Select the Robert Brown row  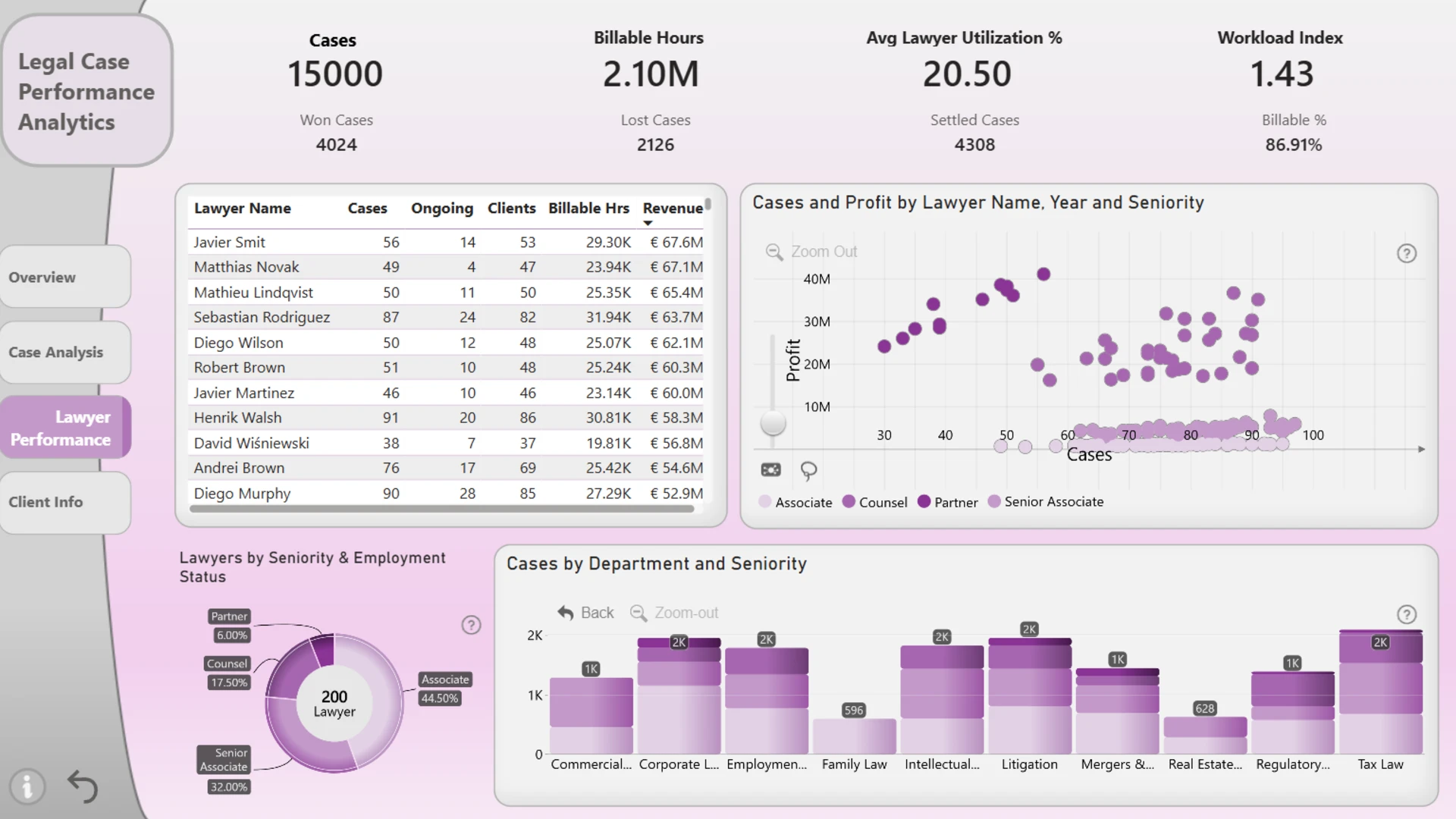(446, 368)
